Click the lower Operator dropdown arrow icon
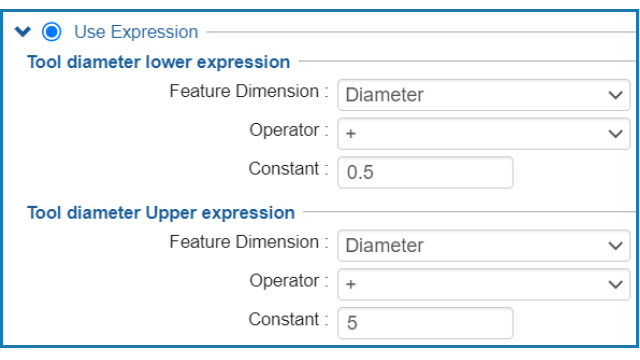The height and width of the screenshot is (360, 640). pyautogui.click(x=615, y=133)
